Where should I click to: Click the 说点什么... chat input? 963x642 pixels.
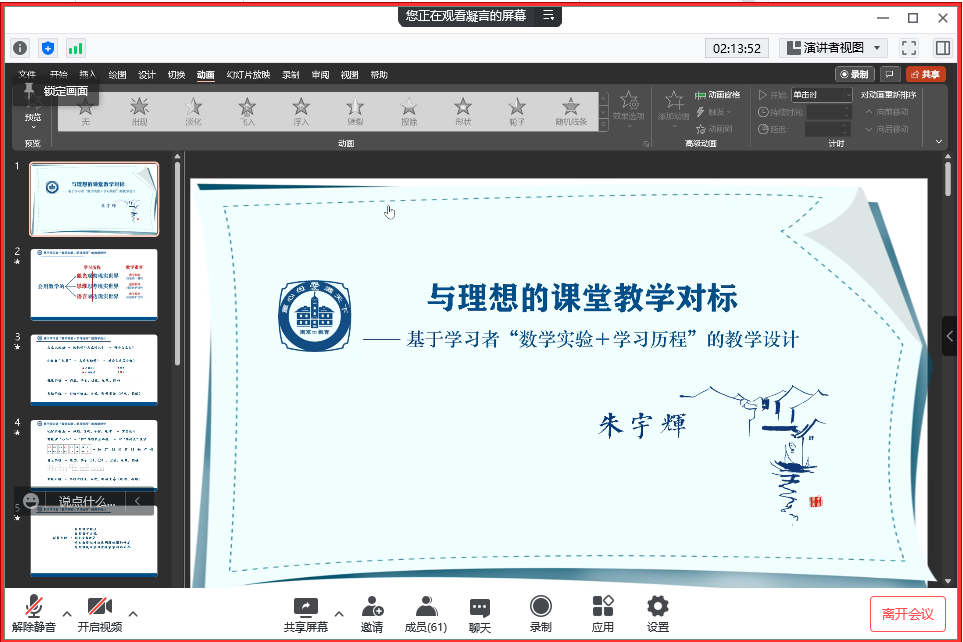86,501
